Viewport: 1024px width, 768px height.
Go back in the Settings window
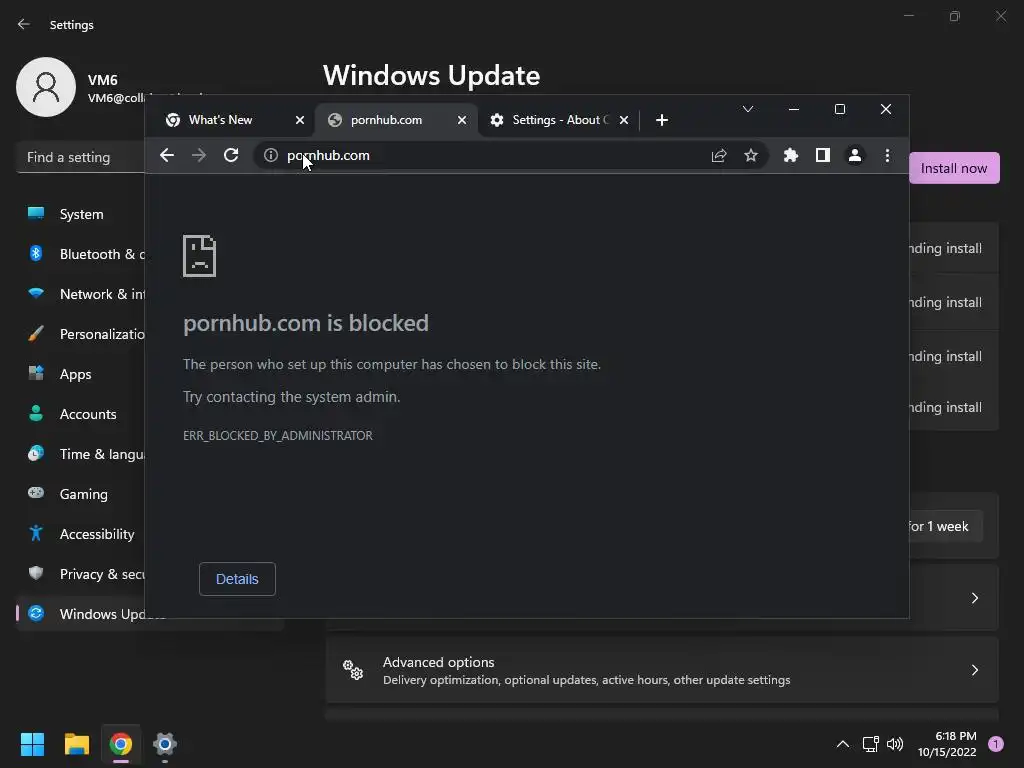pyautogui.click(x=24, y=25)
